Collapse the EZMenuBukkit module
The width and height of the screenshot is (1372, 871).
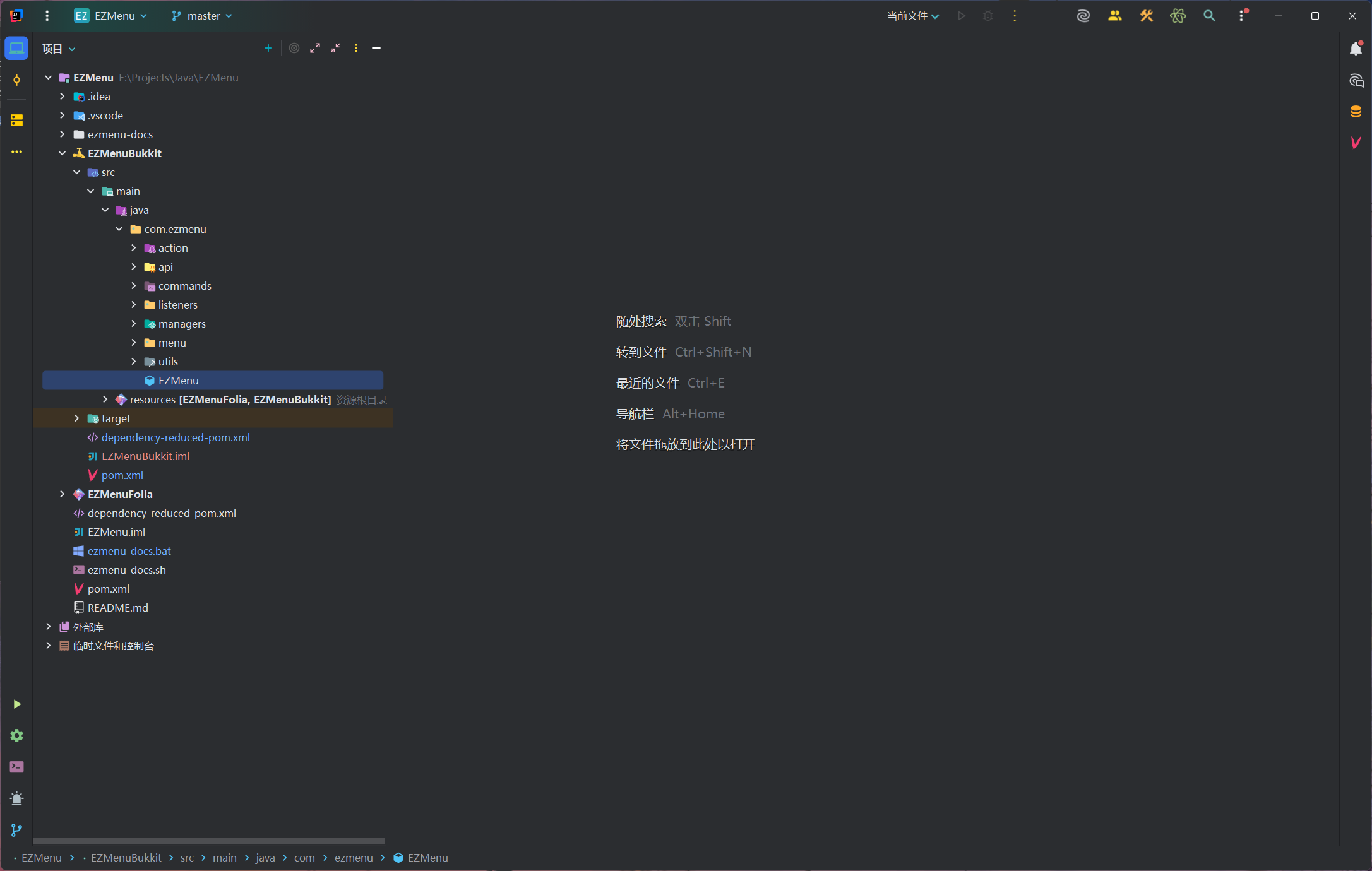tap(62, 153)
